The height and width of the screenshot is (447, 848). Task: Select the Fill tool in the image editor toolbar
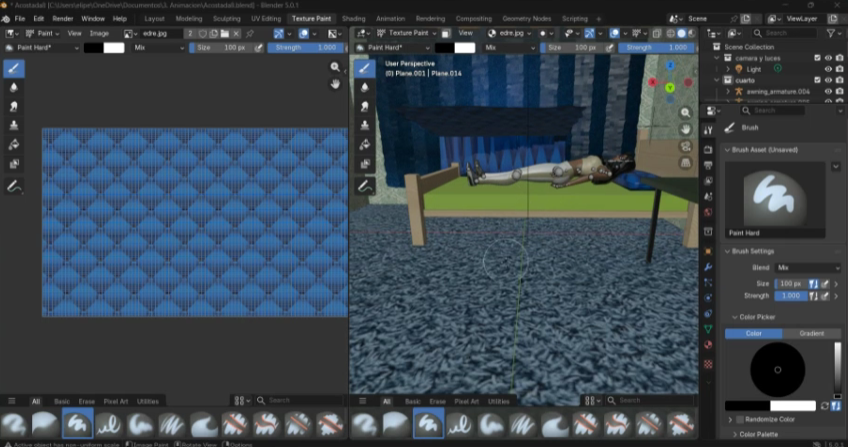(14, 145)
